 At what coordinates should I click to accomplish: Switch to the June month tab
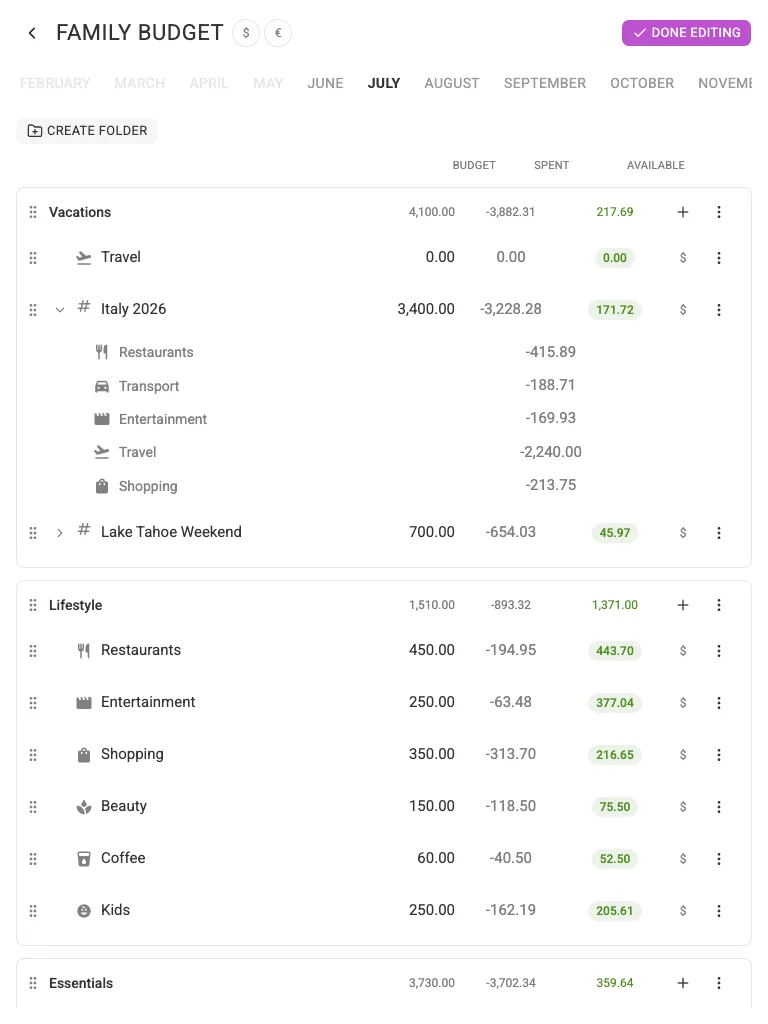[325, 84]
